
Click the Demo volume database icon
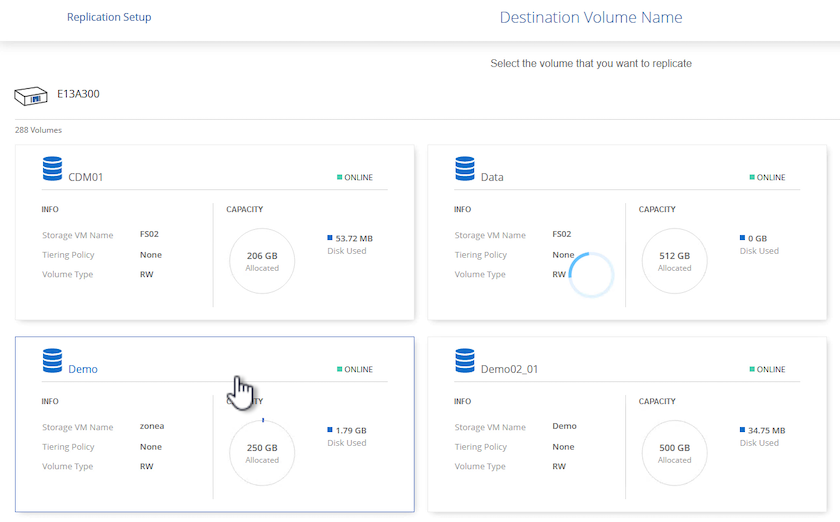click(52, 361)
